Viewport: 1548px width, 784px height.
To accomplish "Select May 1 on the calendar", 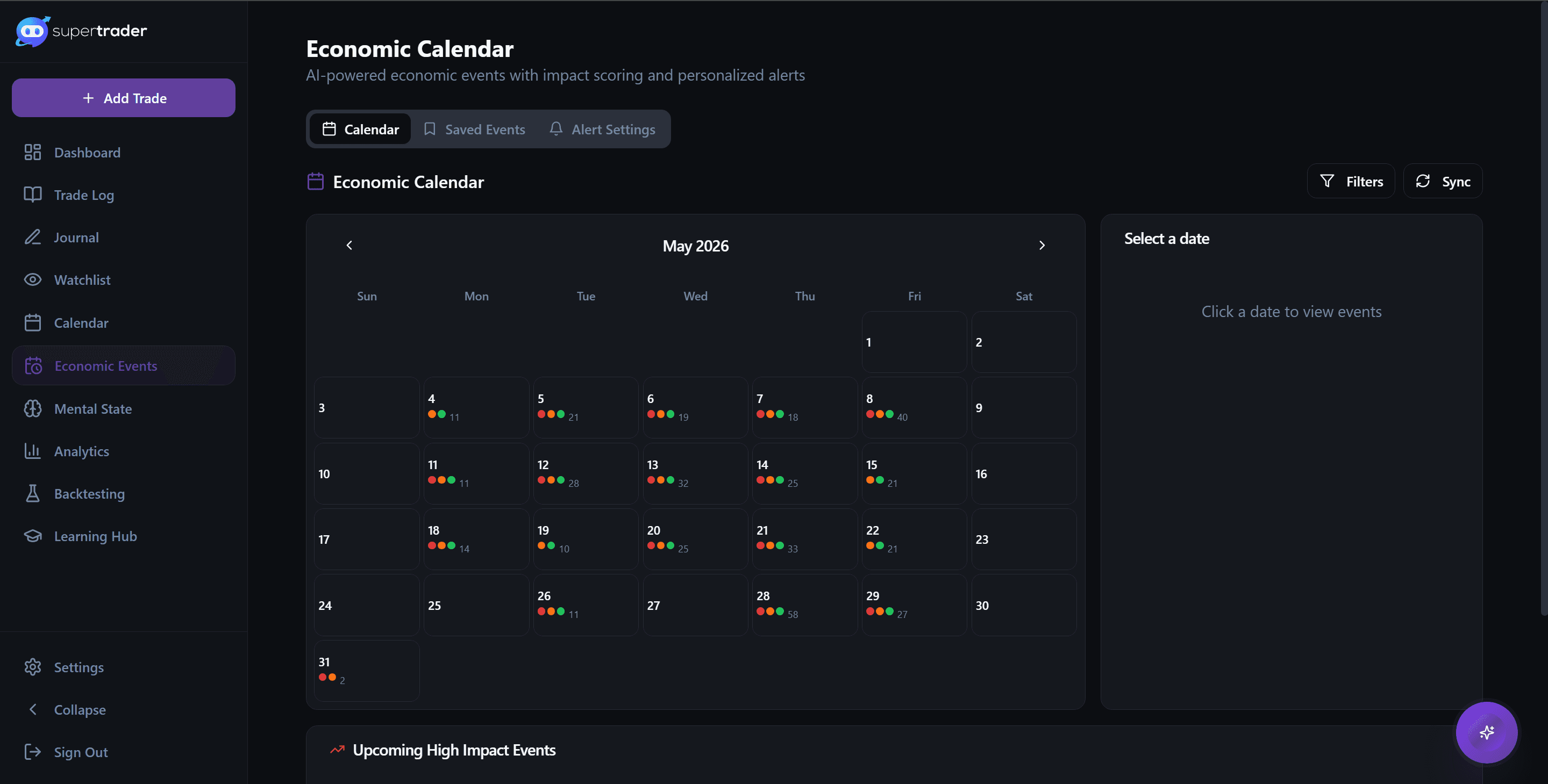I will click(x=914, y=342).
